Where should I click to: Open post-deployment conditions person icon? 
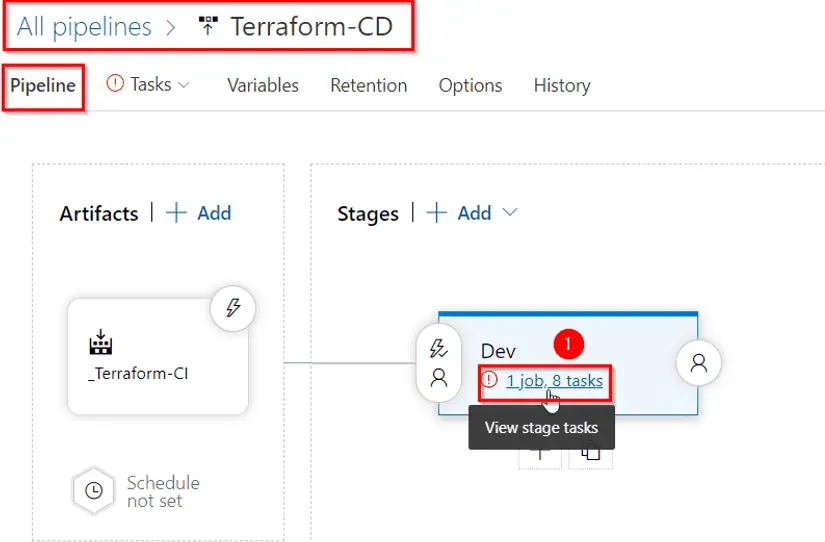point(698,363)
